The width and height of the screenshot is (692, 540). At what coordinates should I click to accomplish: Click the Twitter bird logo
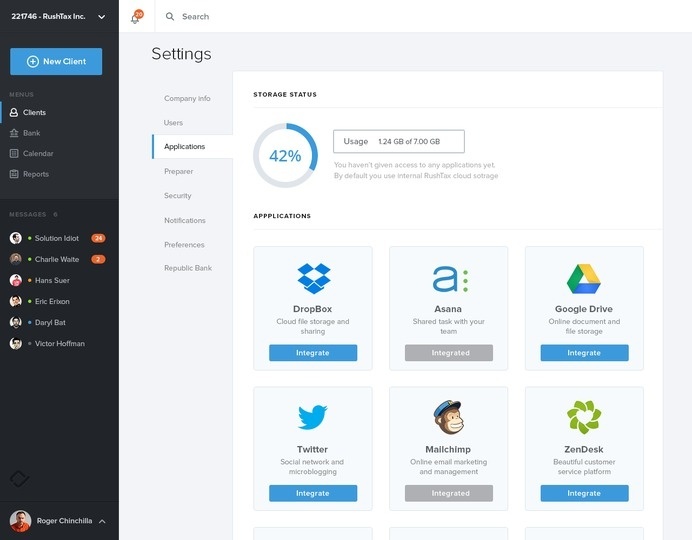(312, 417)
